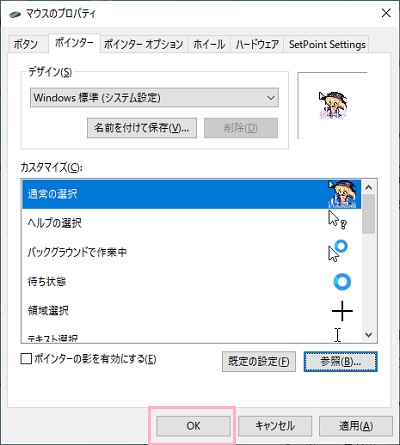400x445 pixels.
Task: Confirm with the OK button
Action: pos(193,426)
